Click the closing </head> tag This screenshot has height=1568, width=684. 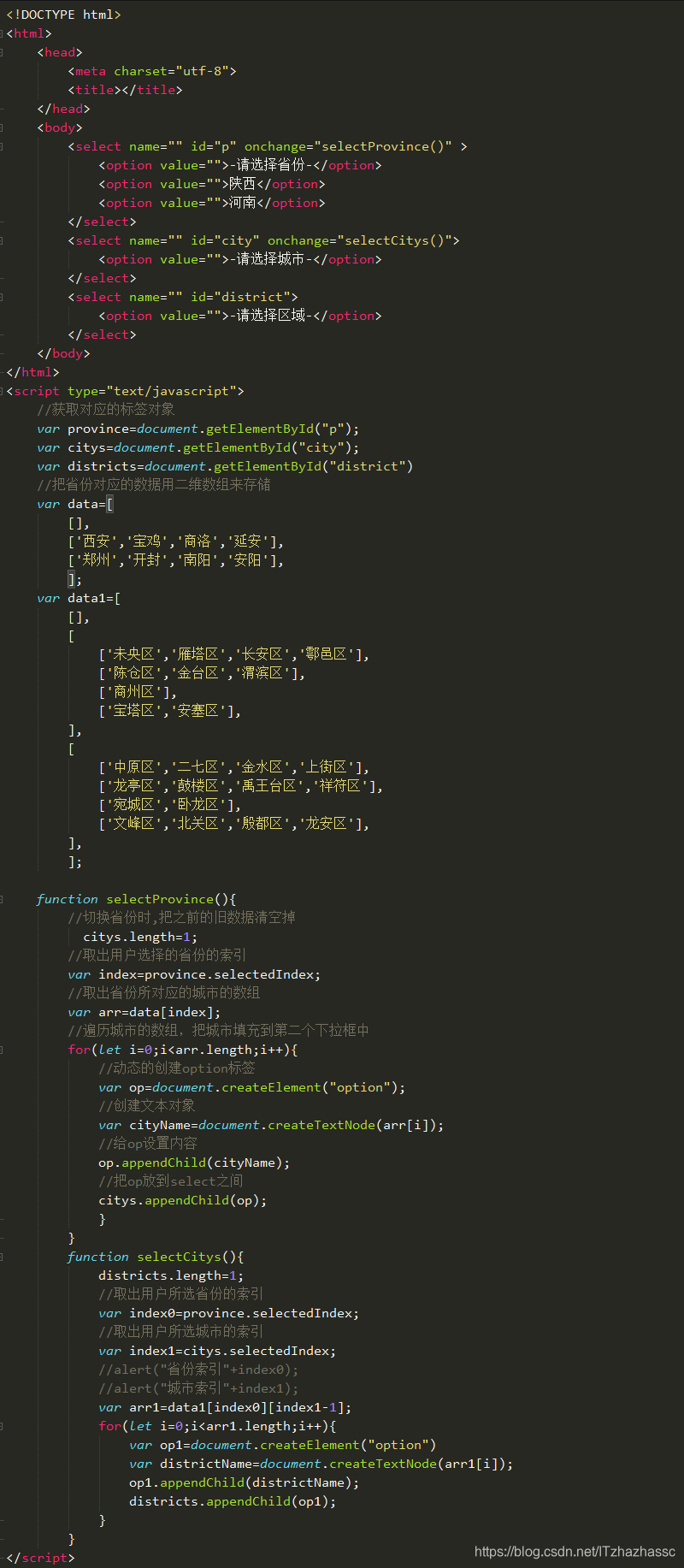(x=63, y=109)
